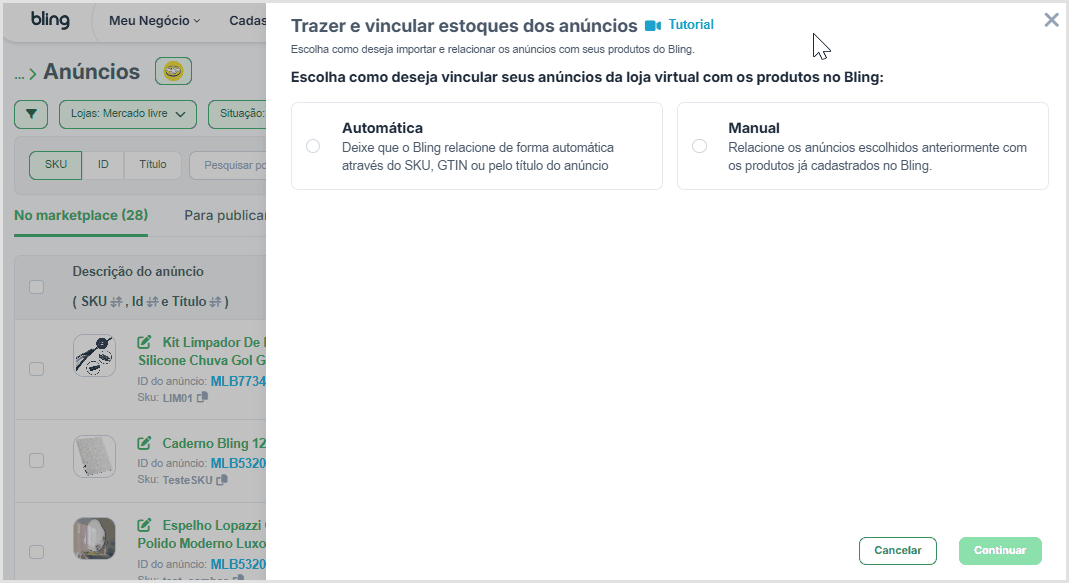Viewport: 1069px width, 583px height.
Task: Open the Tutorial link
Action: coord(691,25)
